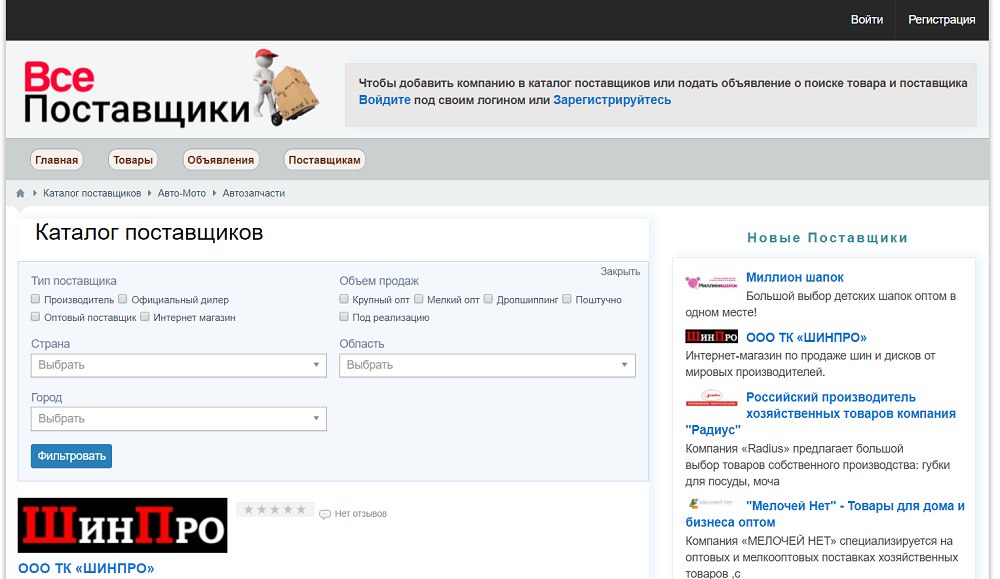This screenshot has height=579, width=1000.
Task: Toggle the Интернет магазин checkbox
Action: point(145,317)
